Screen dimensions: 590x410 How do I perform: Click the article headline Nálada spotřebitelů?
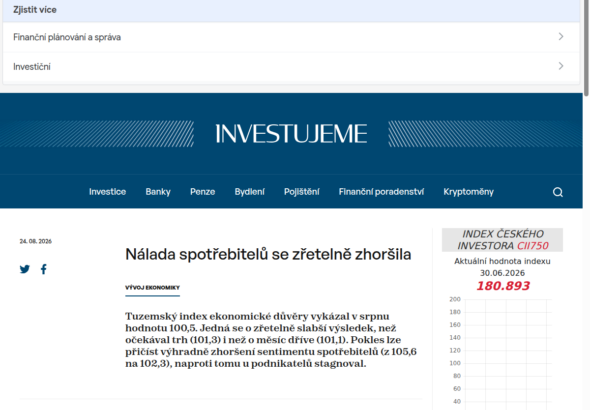click(x=268, y=255)
